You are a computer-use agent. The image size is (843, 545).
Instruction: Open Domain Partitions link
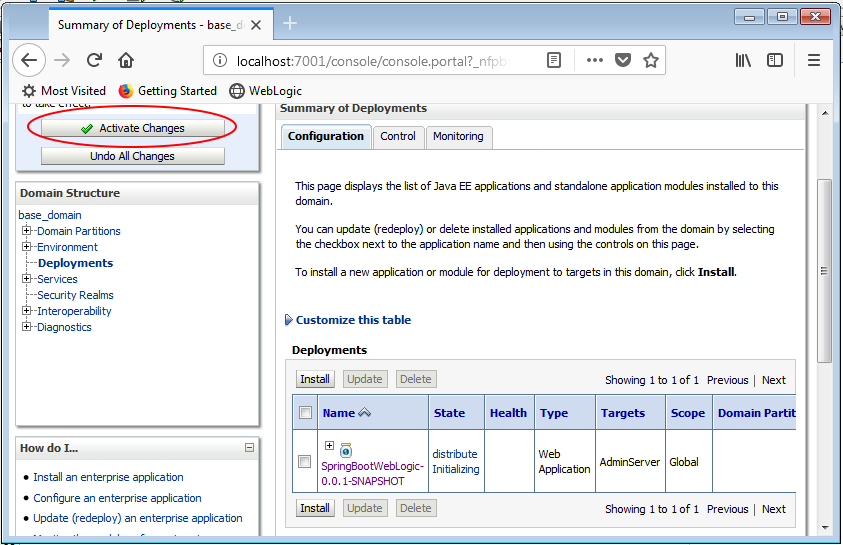[x=78, y=231]
